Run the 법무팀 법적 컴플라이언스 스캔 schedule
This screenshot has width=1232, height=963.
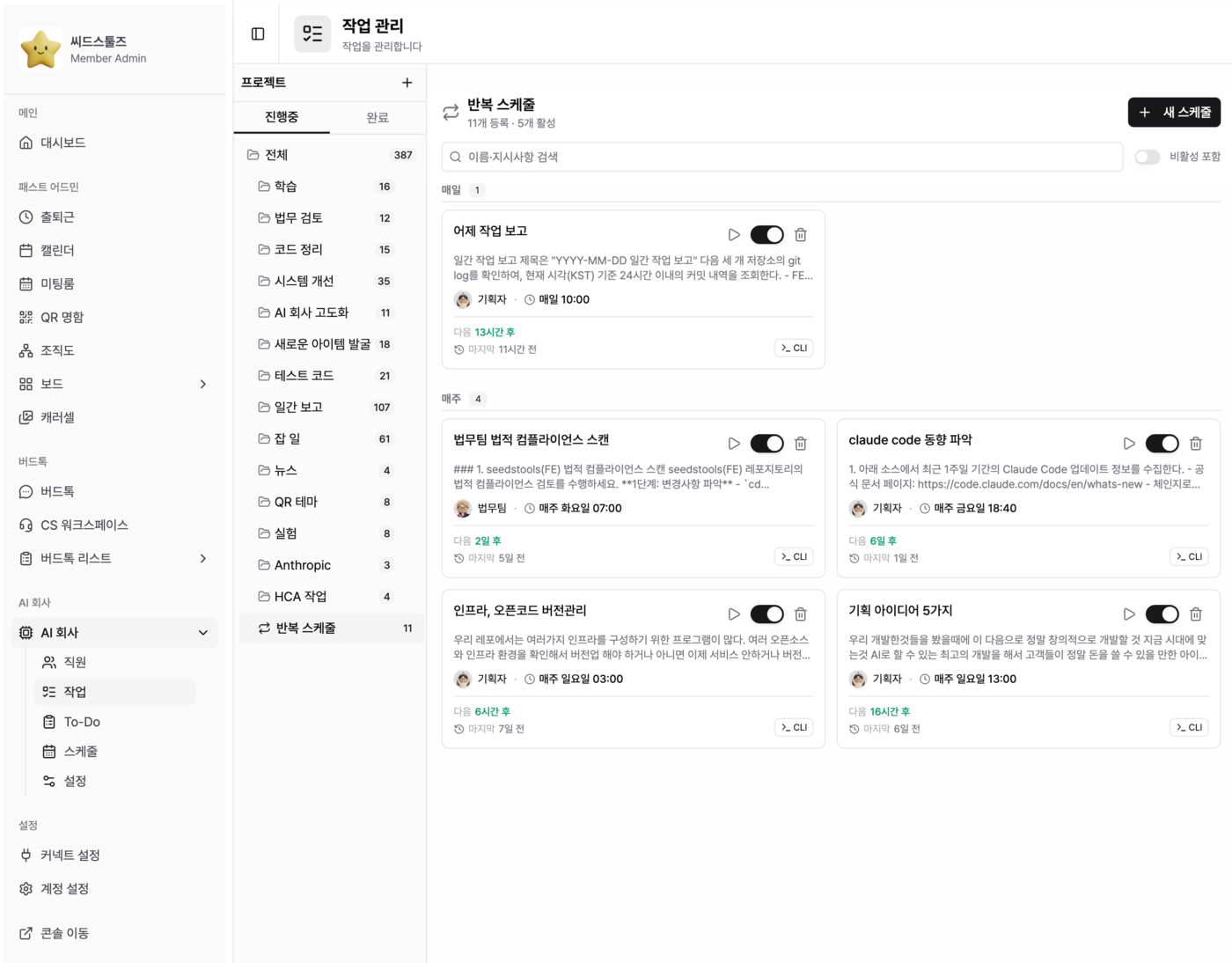pos(734,444)
